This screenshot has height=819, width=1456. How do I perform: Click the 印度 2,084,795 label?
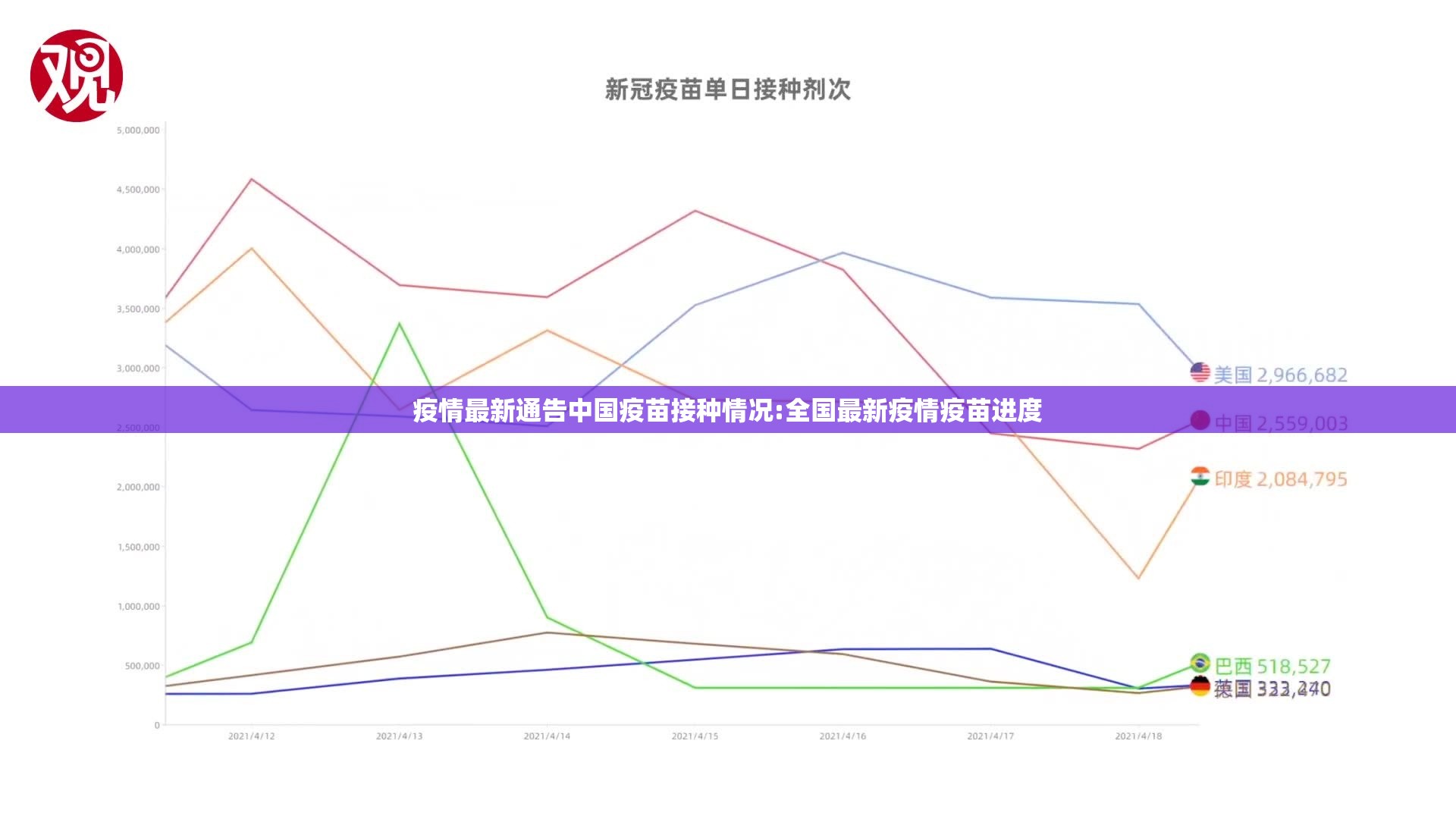point(1280,479)
